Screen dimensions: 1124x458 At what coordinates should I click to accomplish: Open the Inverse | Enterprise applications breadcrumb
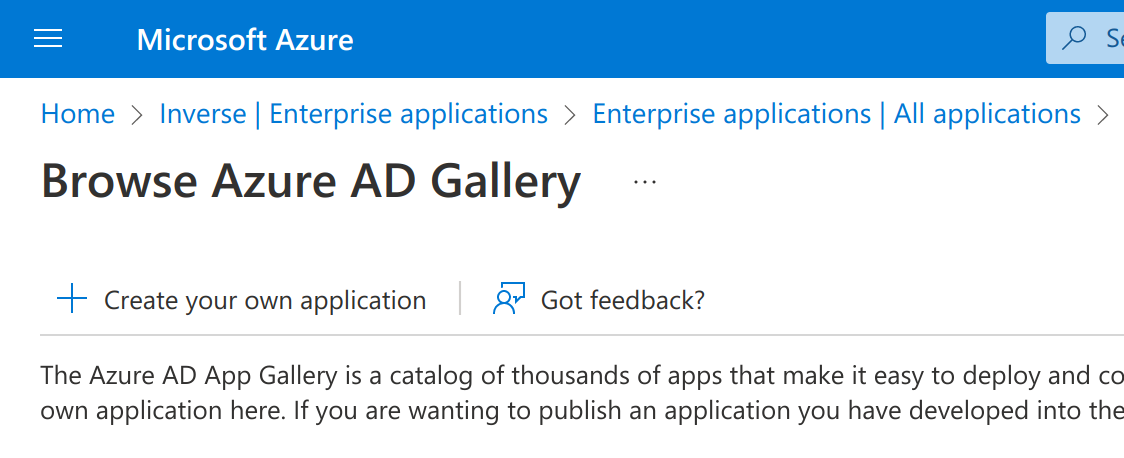click(353, 114)
